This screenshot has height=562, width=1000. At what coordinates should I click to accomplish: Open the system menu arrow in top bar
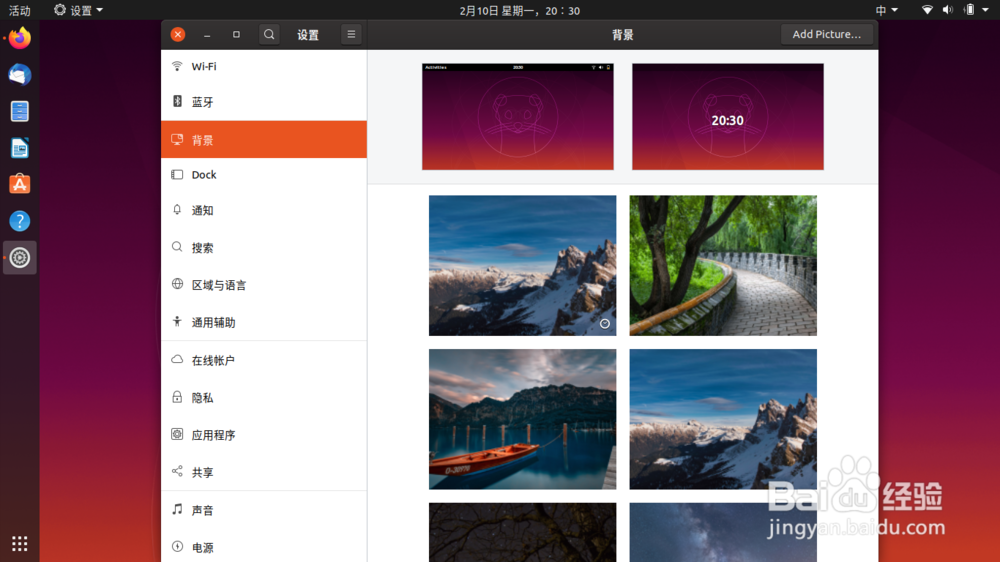coord(985,10)
